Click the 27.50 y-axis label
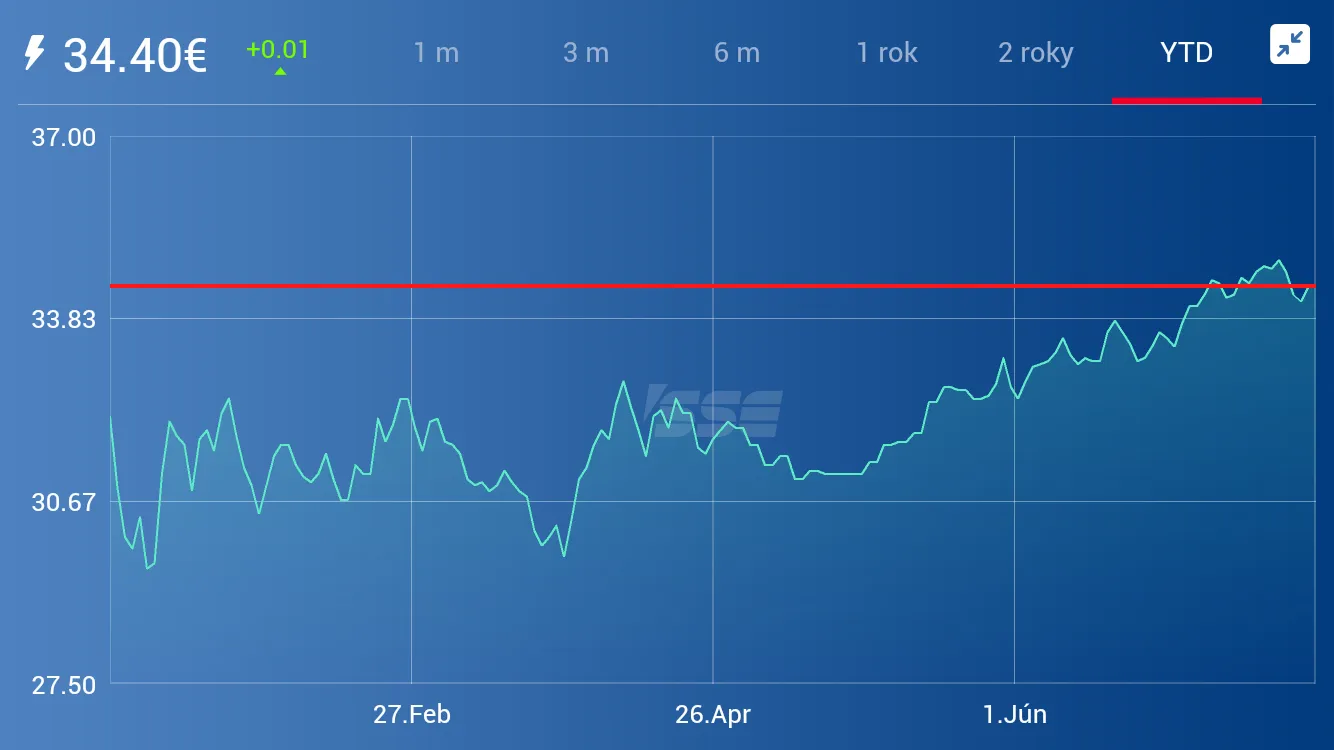Viewport: 1334px width, 750px height. coord(64,685)
